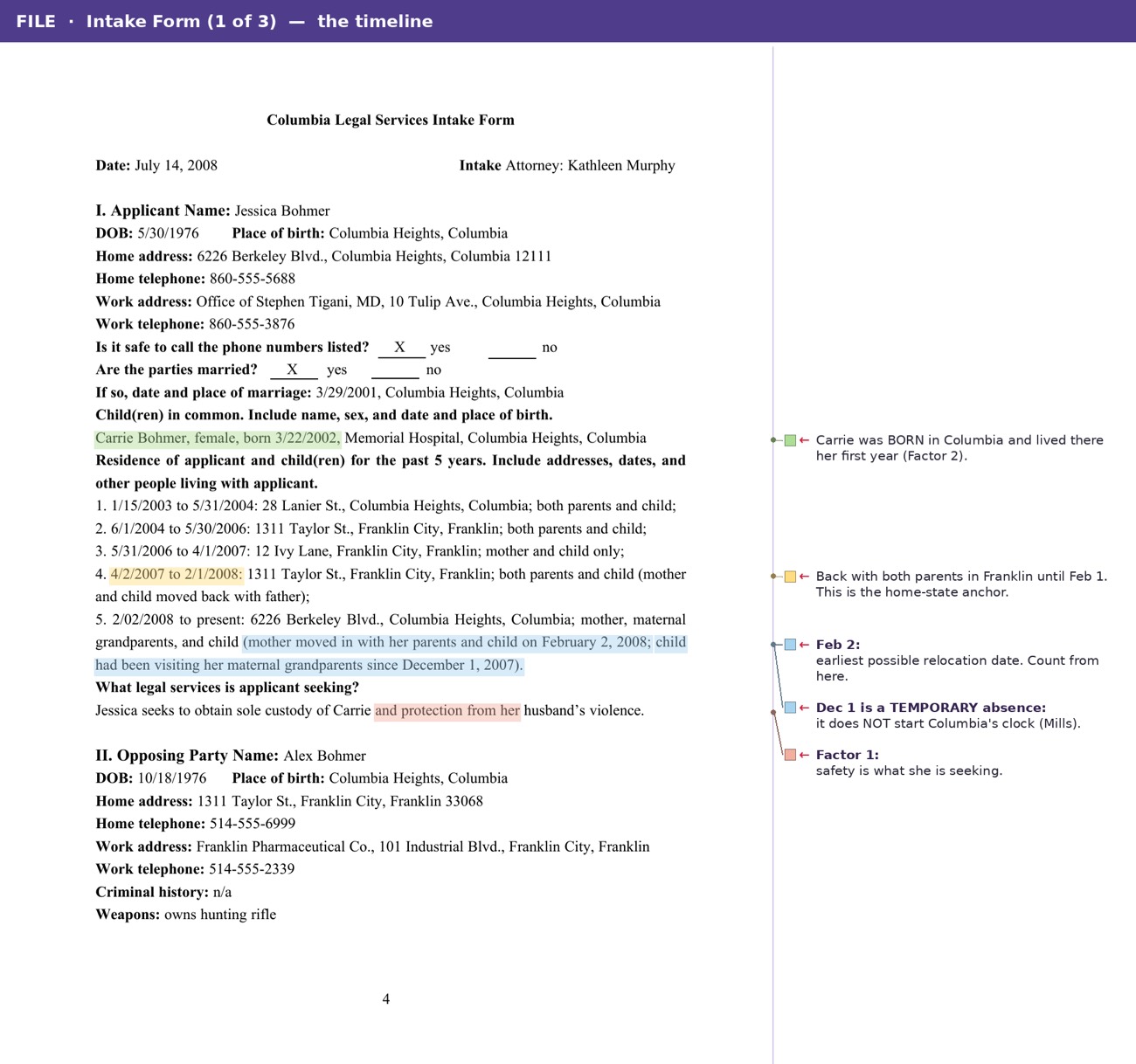
Task: Click the X 'yes' mark for safe to call
Action: coord(400,347)
